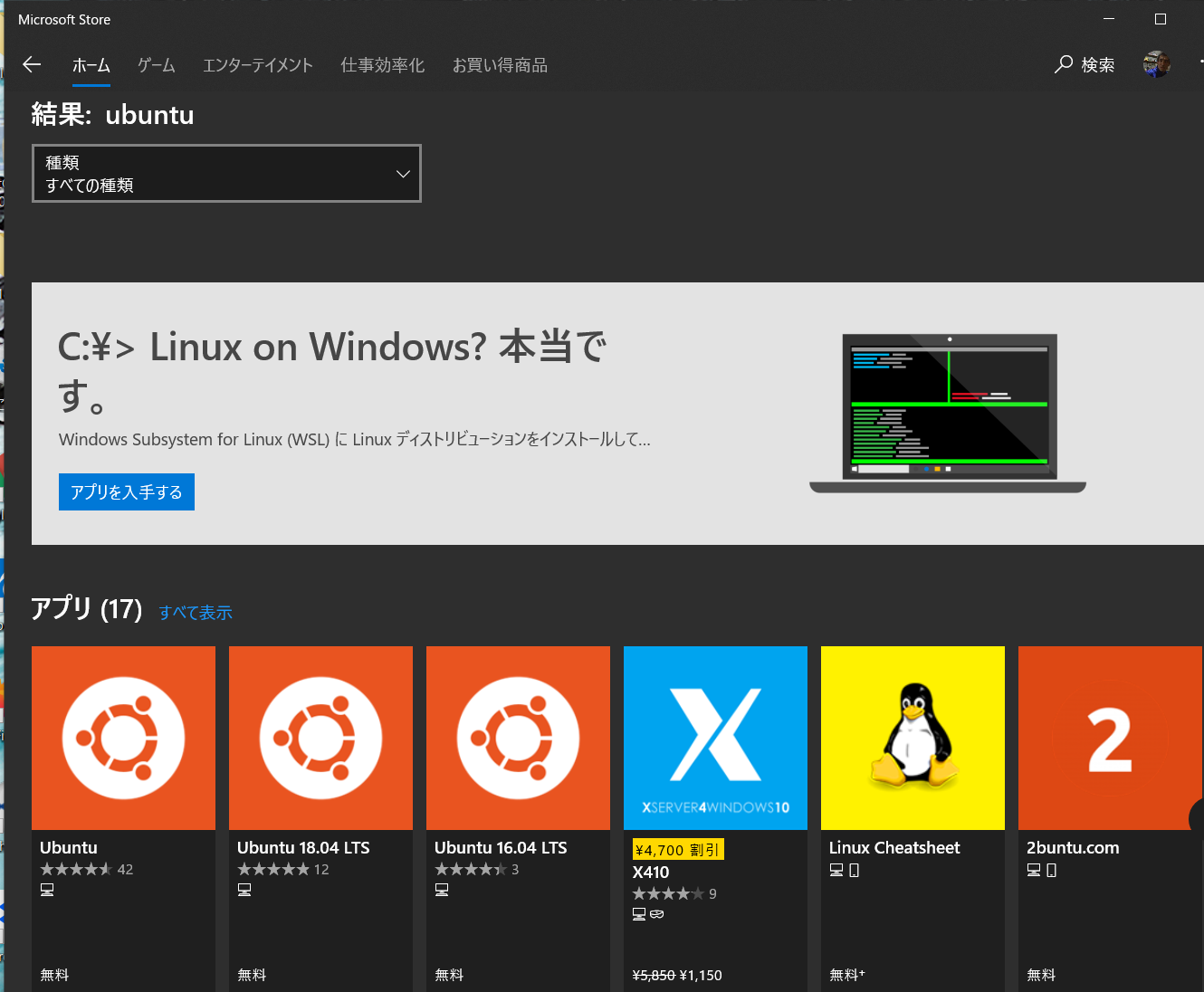The width and height of the screenshot is (1204, 992).
Task: Expand the 種類 filter dropdown
Action: (226, 174)
